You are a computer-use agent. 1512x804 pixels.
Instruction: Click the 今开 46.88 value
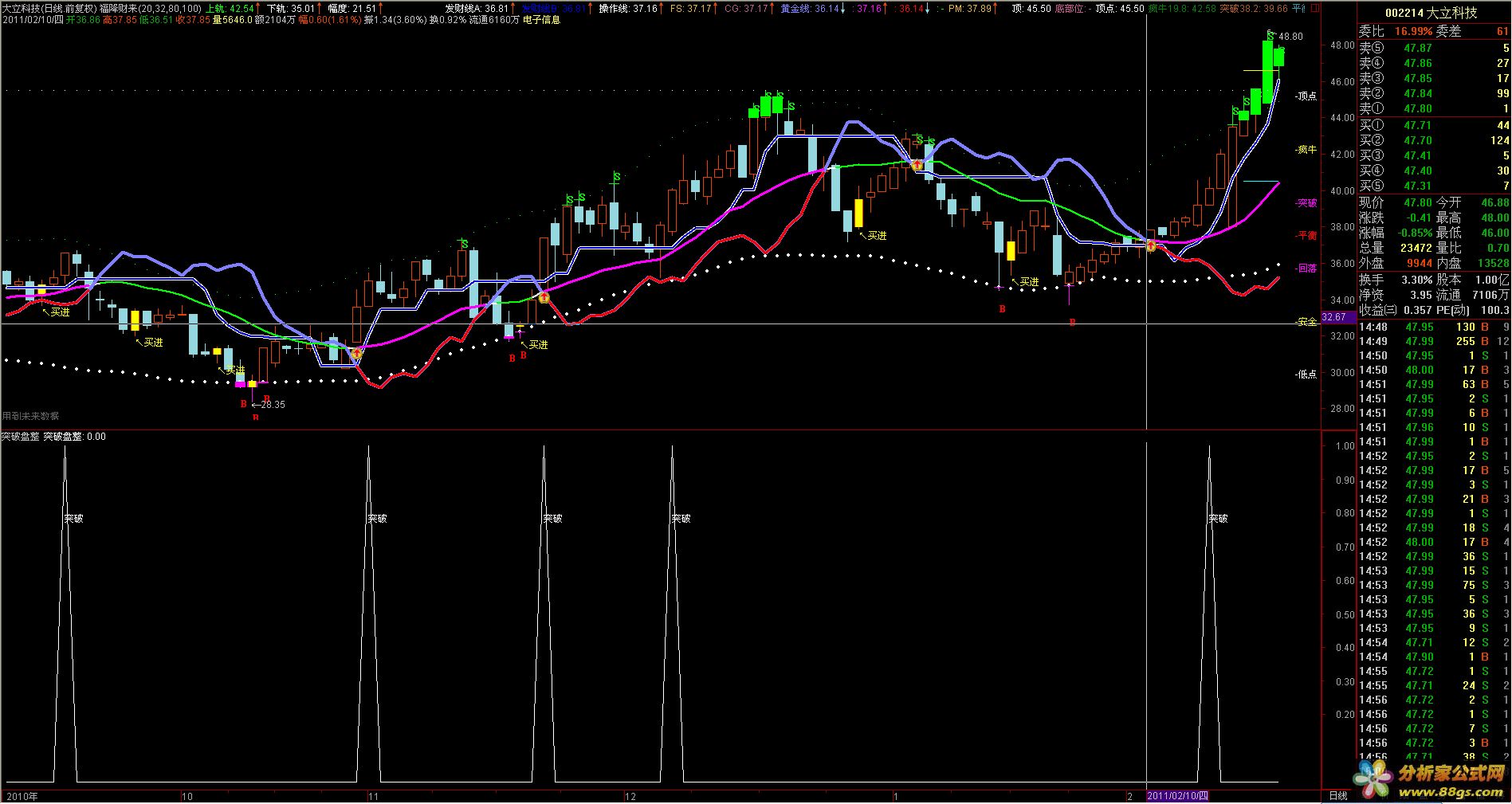[x=1473, y=202]
